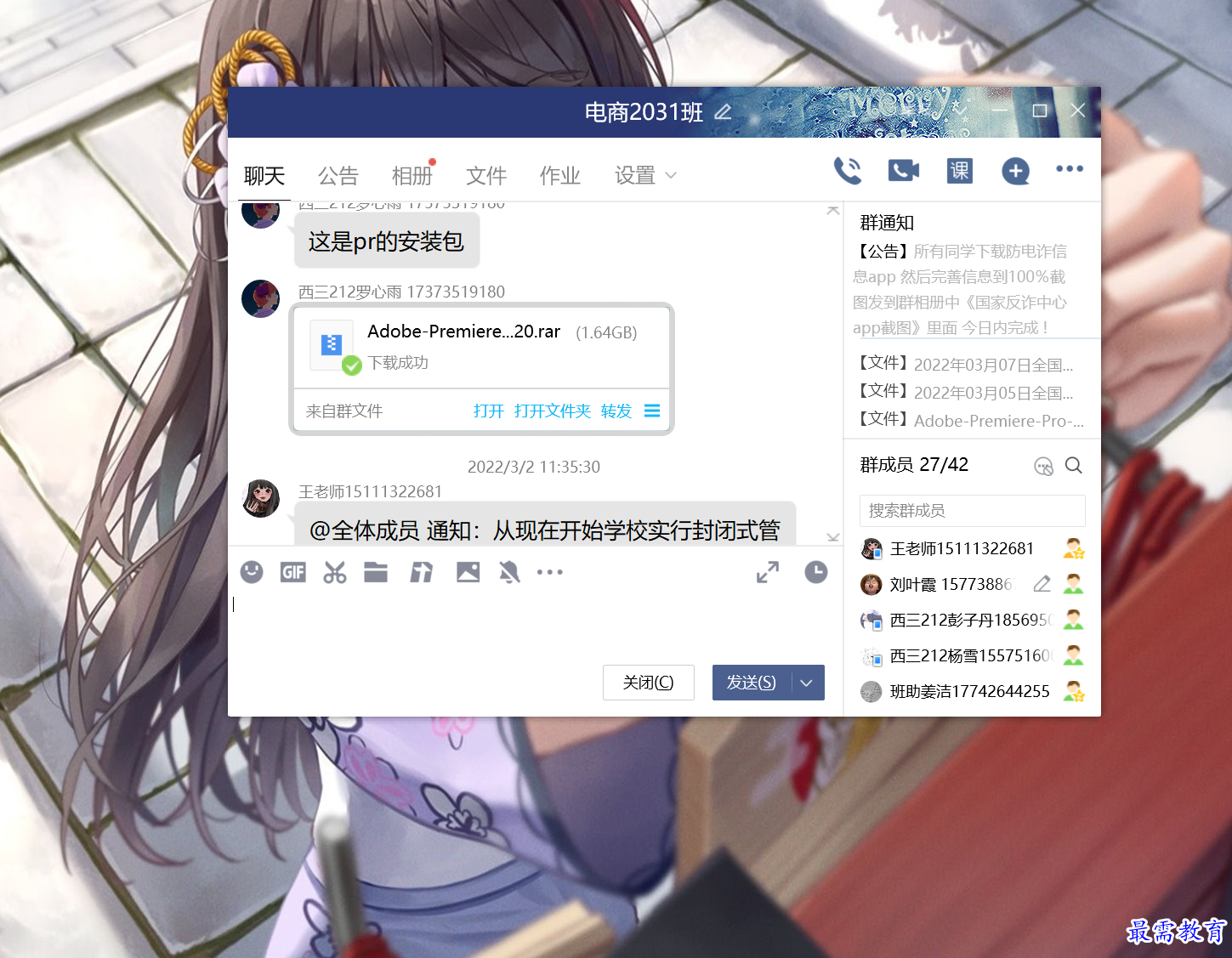Edit the group name 电商2031班 pencil icon
The image size is (1232, 958).
[x=723, y=111]
